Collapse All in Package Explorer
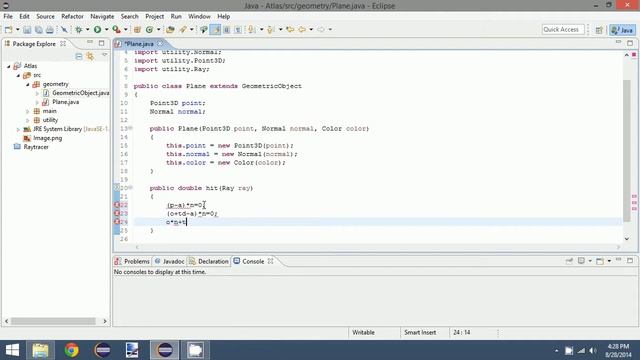This screenshot has width=640, height=360. click(79, 56)
